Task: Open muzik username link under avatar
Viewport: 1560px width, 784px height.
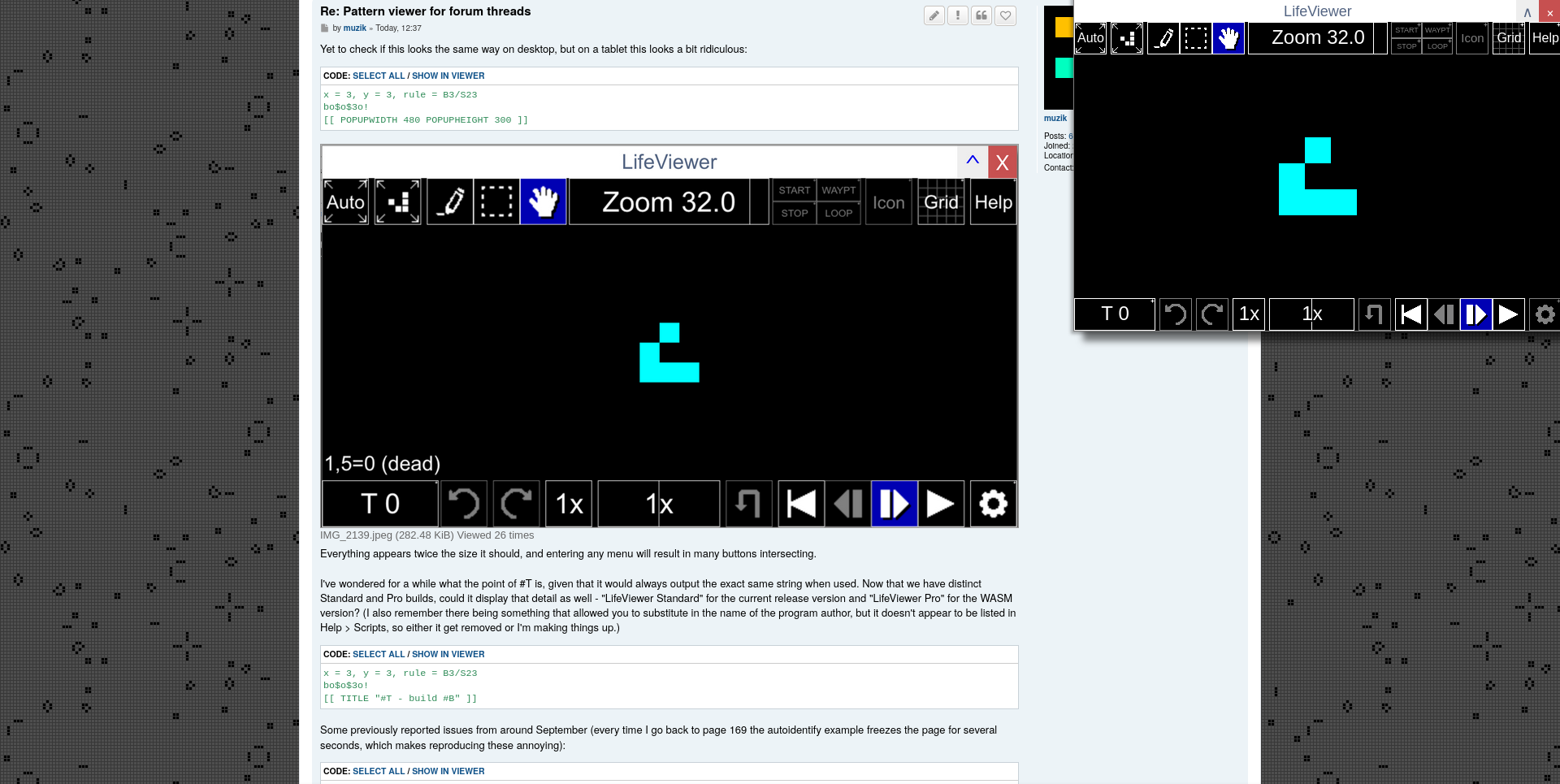Action: (1055, 119)
